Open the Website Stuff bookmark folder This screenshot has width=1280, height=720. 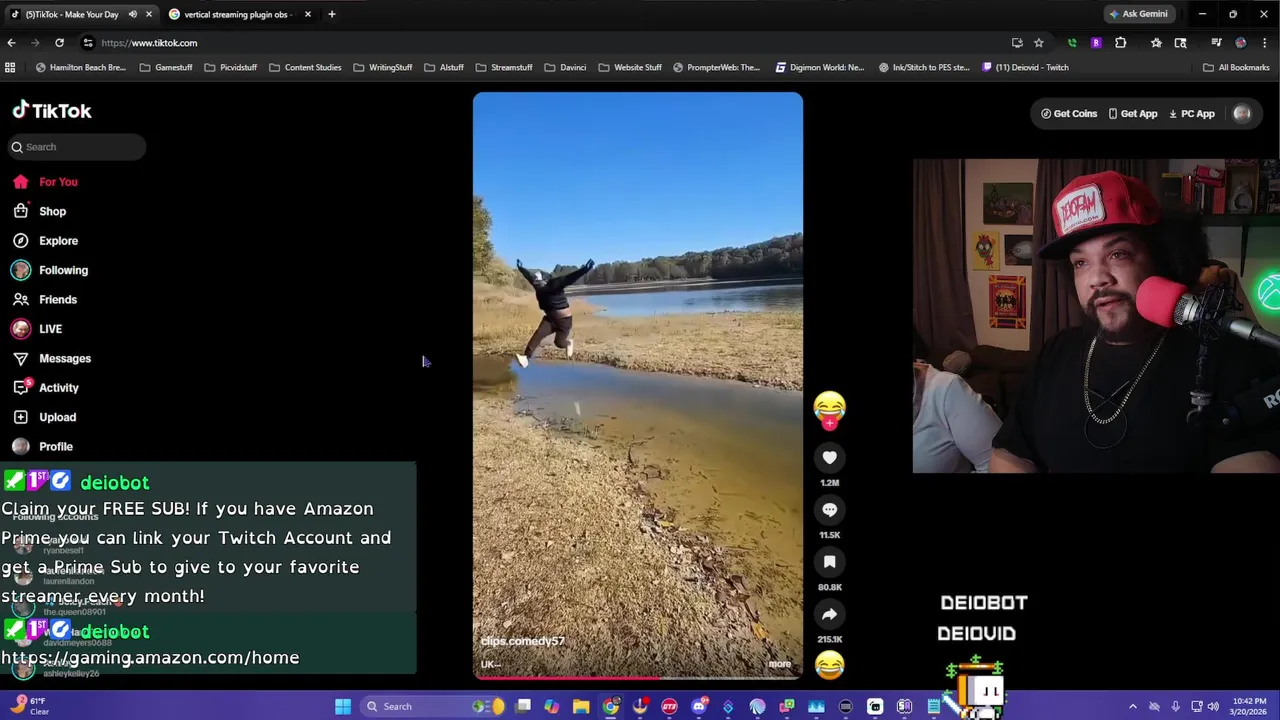630,67
